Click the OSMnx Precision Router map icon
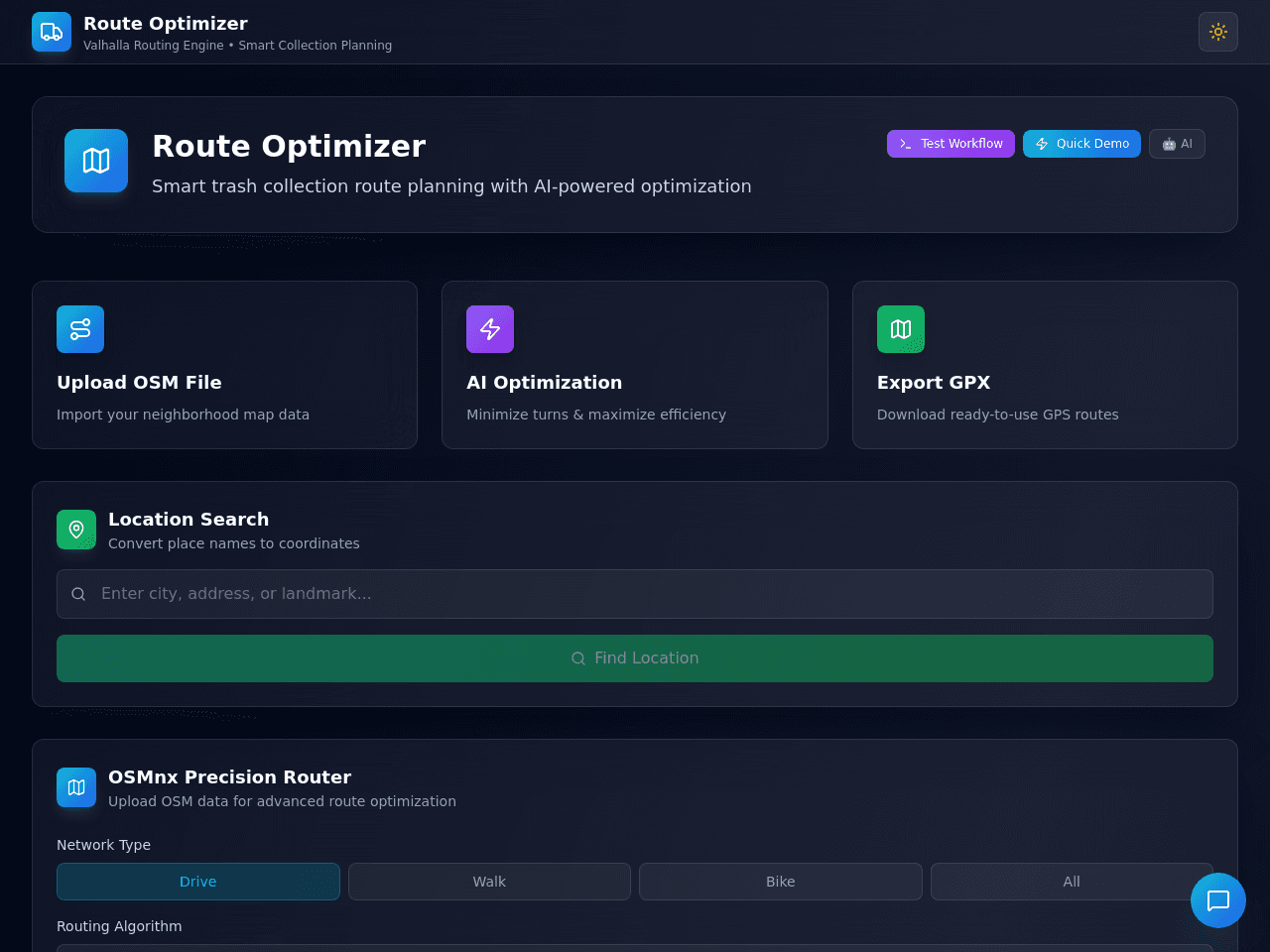The width and height of the screenshot is (1270, 952). click(x=76, y=787)
